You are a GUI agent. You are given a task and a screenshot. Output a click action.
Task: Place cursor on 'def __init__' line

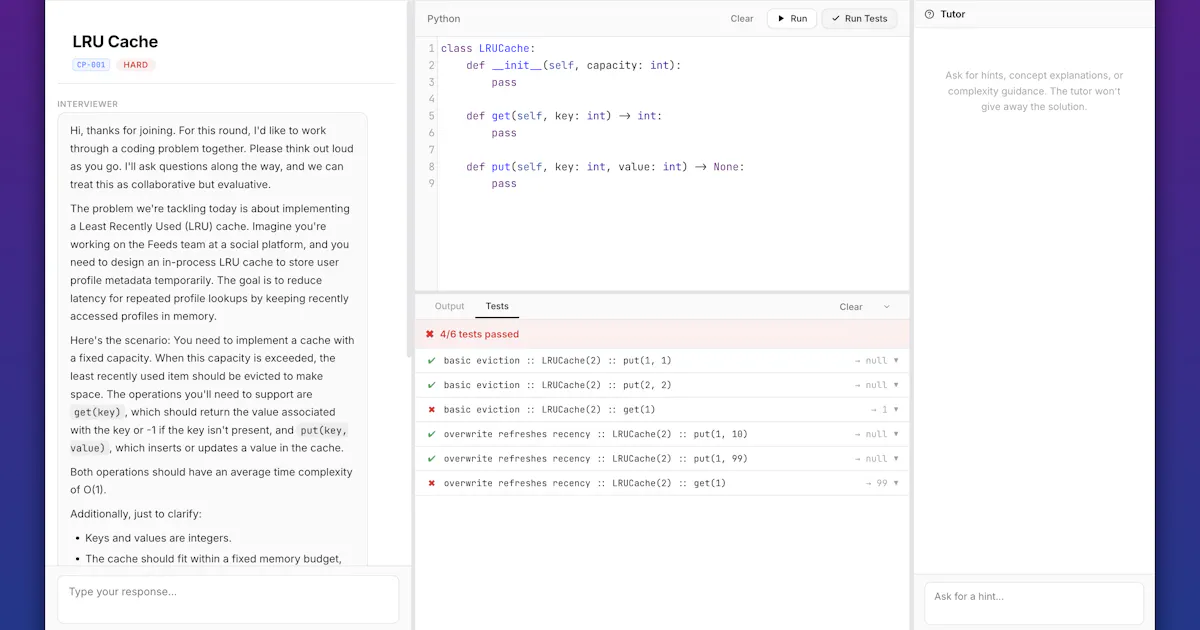pyautogui.click(x=573, y=65)
